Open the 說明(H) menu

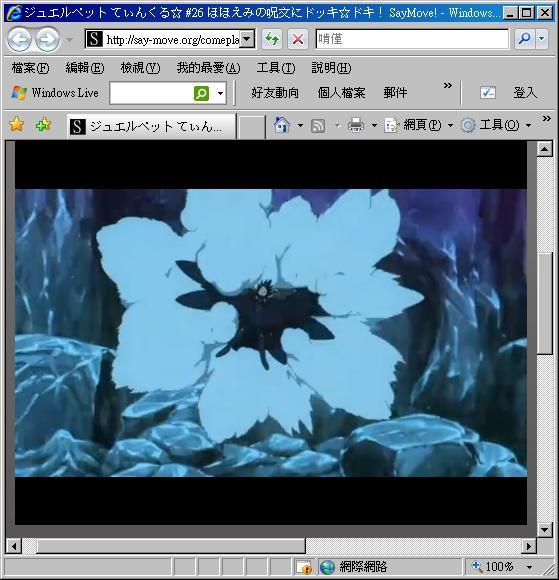331,68
